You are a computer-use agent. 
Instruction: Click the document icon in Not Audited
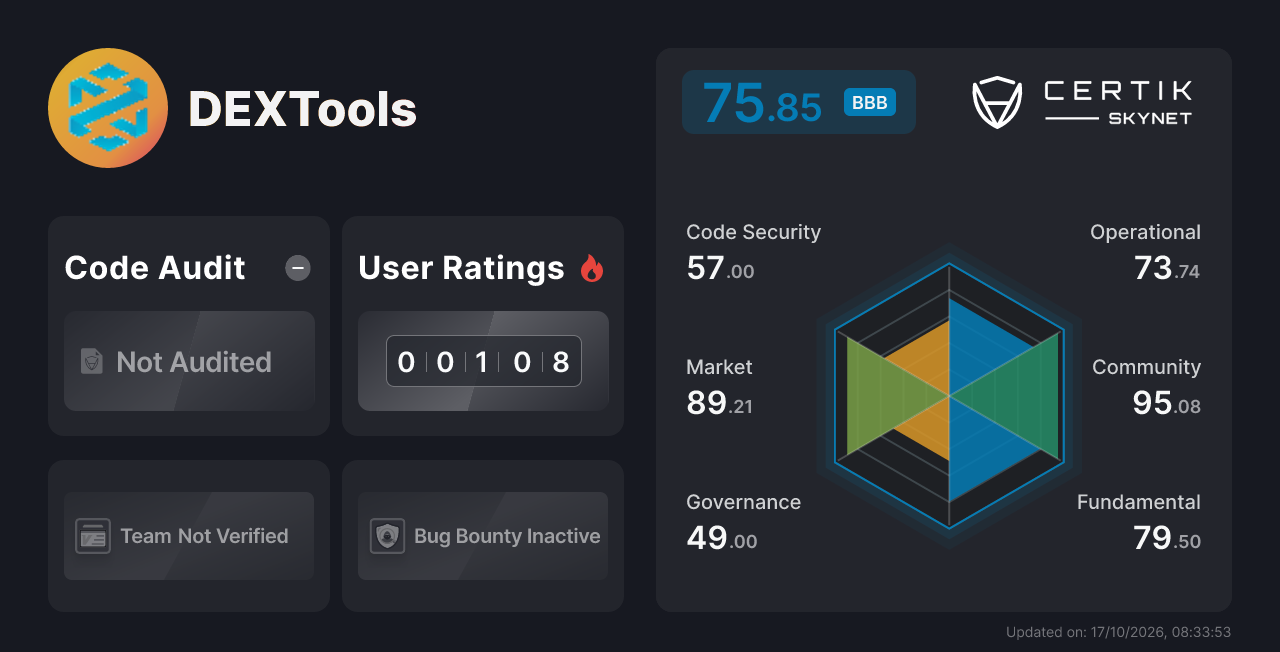92,362
